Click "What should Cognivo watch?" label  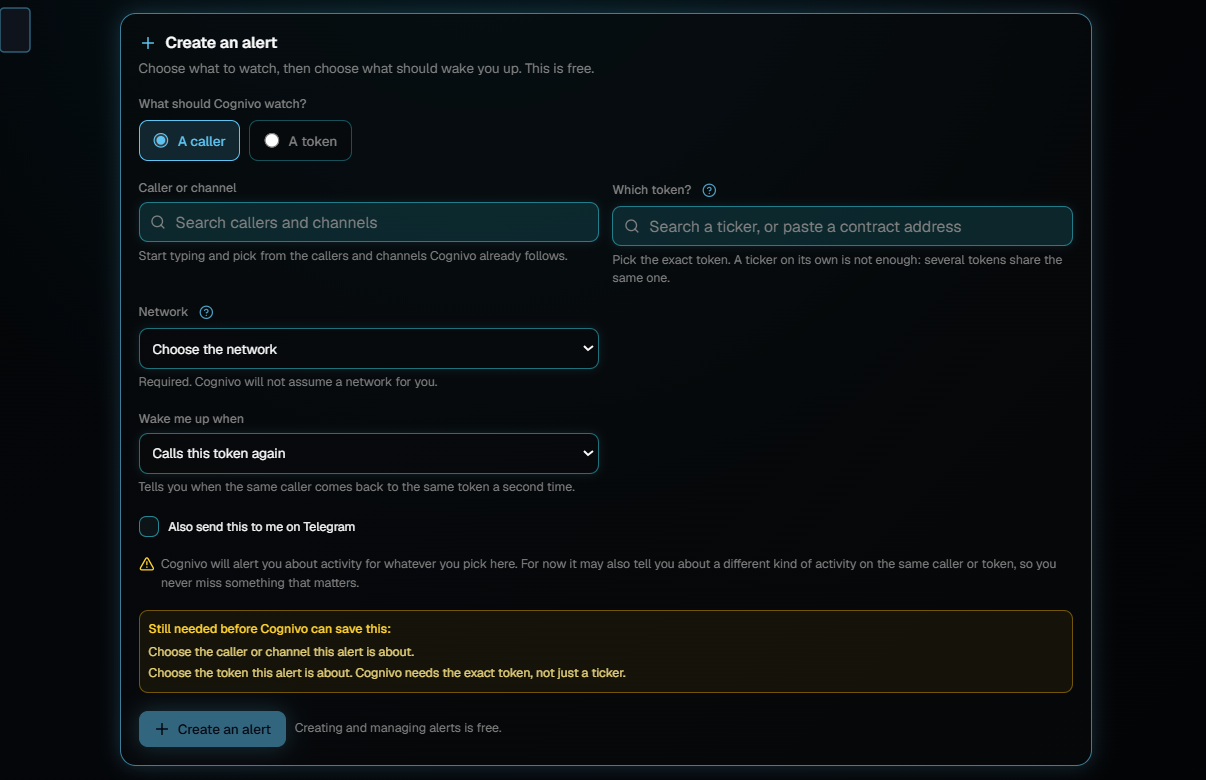pos(222,104)
